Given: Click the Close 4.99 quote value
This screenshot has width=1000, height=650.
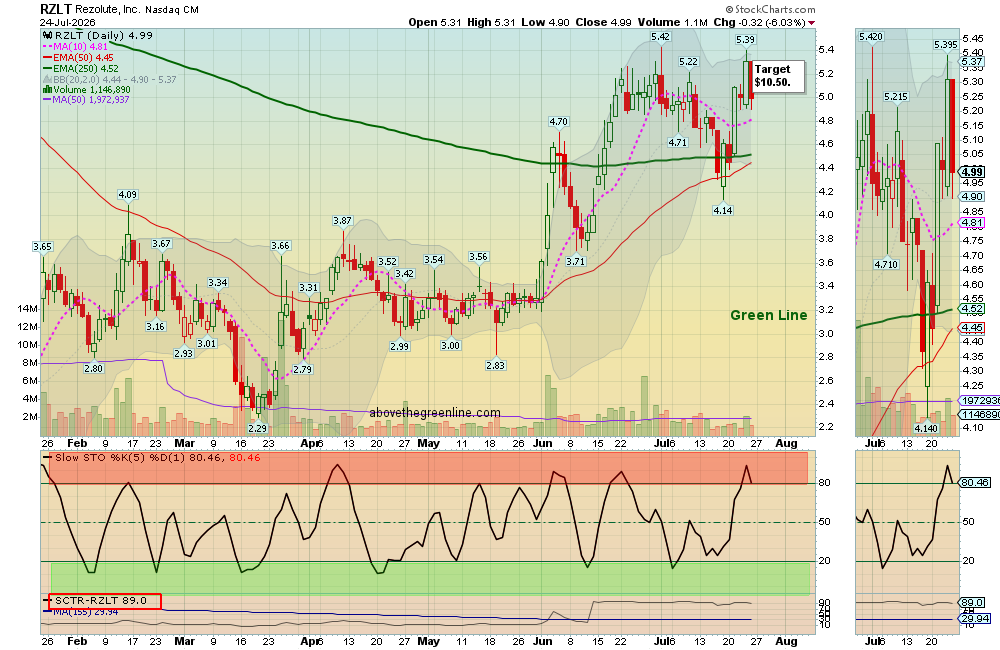Looking at the screenshot, I should tap(603, 22).
